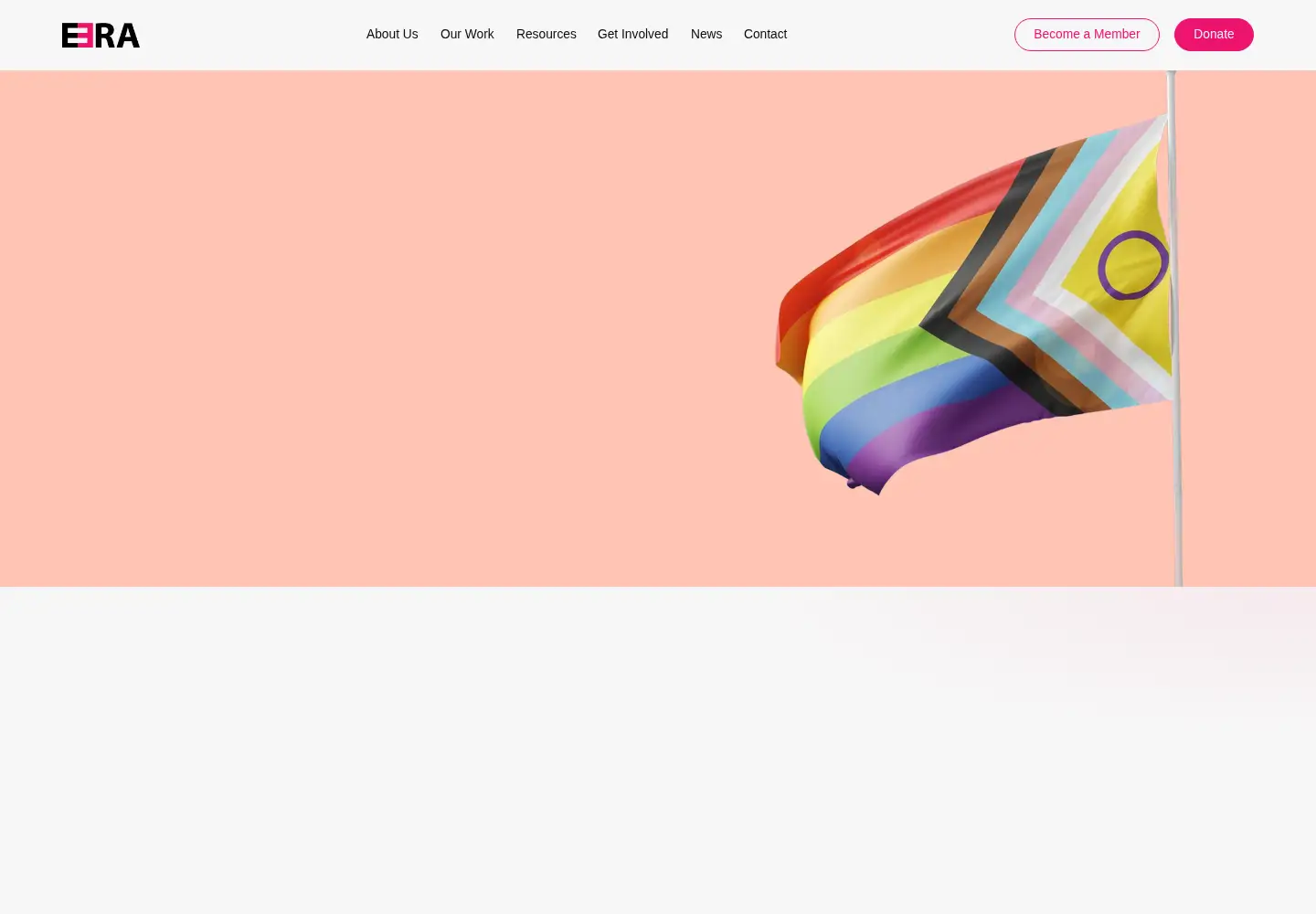This screenshot has width=1316, height=914.
Task: Click the pink Donate button
Action: (x=1214, y=35)
